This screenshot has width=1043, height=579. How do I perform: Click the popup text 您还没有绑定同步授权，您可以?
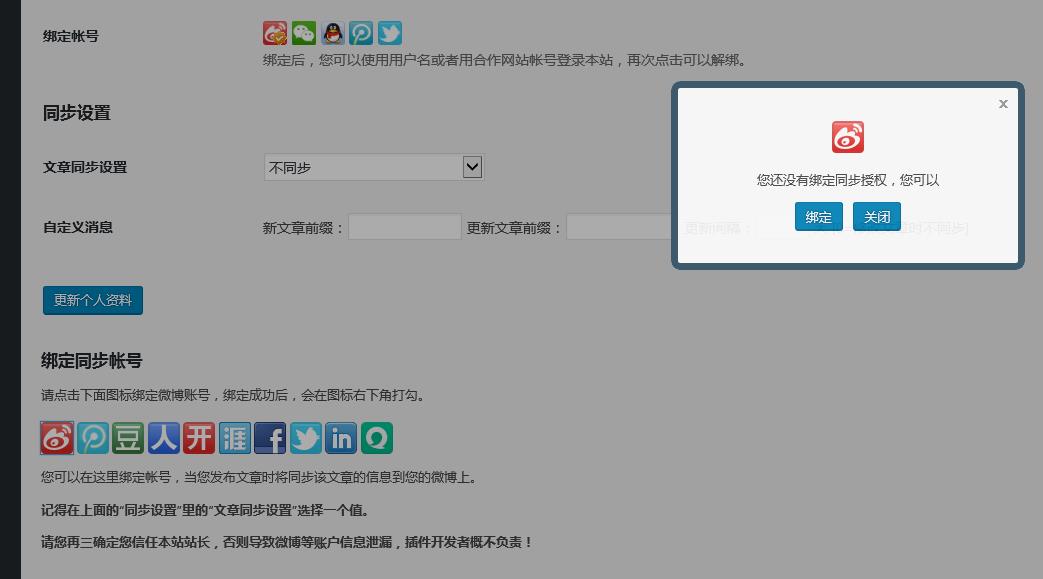tap(847, 180)
